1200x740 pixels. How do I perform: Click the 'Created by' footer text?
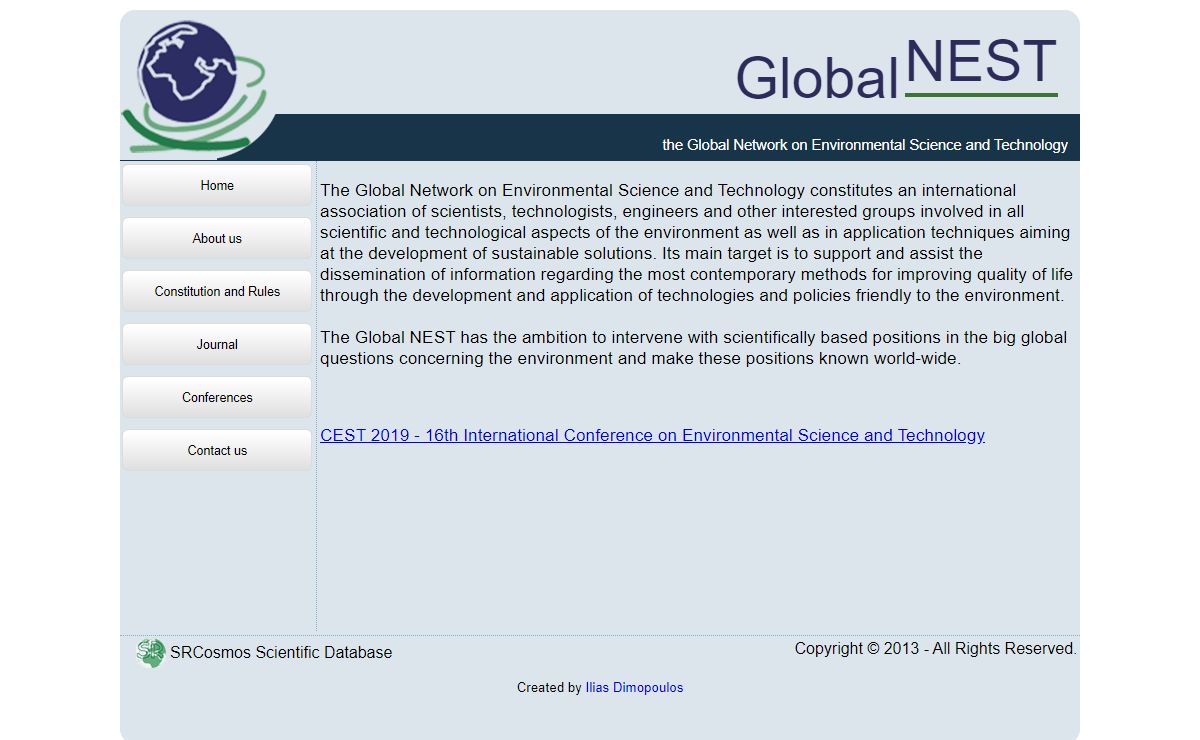click(549, 688)
